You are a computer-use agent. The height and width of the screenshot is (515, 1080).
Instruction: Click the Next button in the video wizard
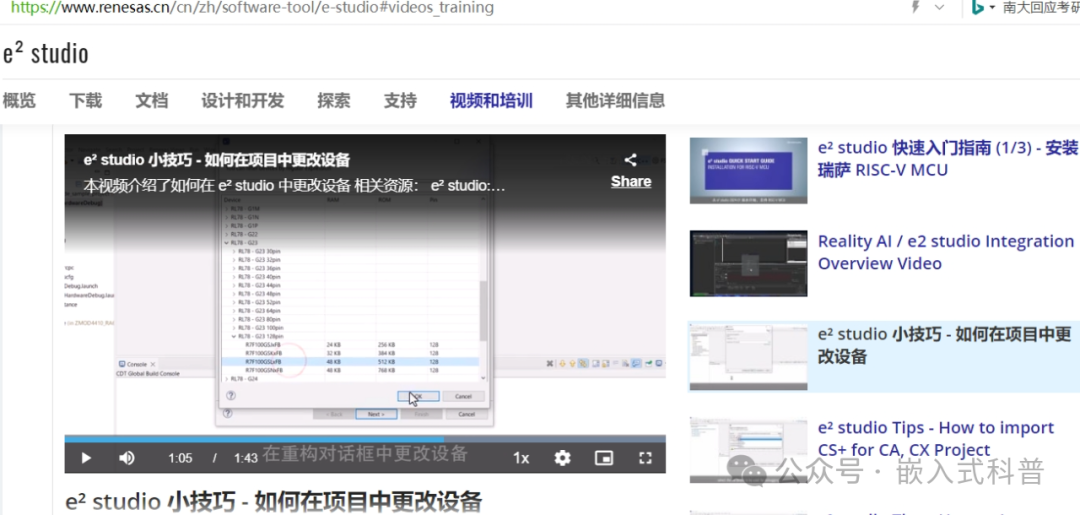click(x=376, y=414)
